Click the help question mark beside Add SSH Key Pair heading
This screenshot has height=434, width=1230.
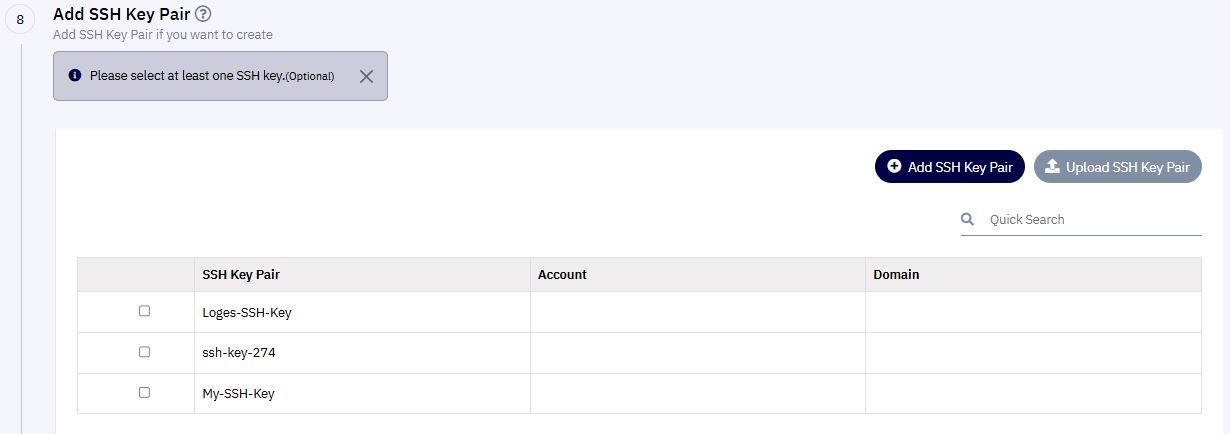(203, 14)
